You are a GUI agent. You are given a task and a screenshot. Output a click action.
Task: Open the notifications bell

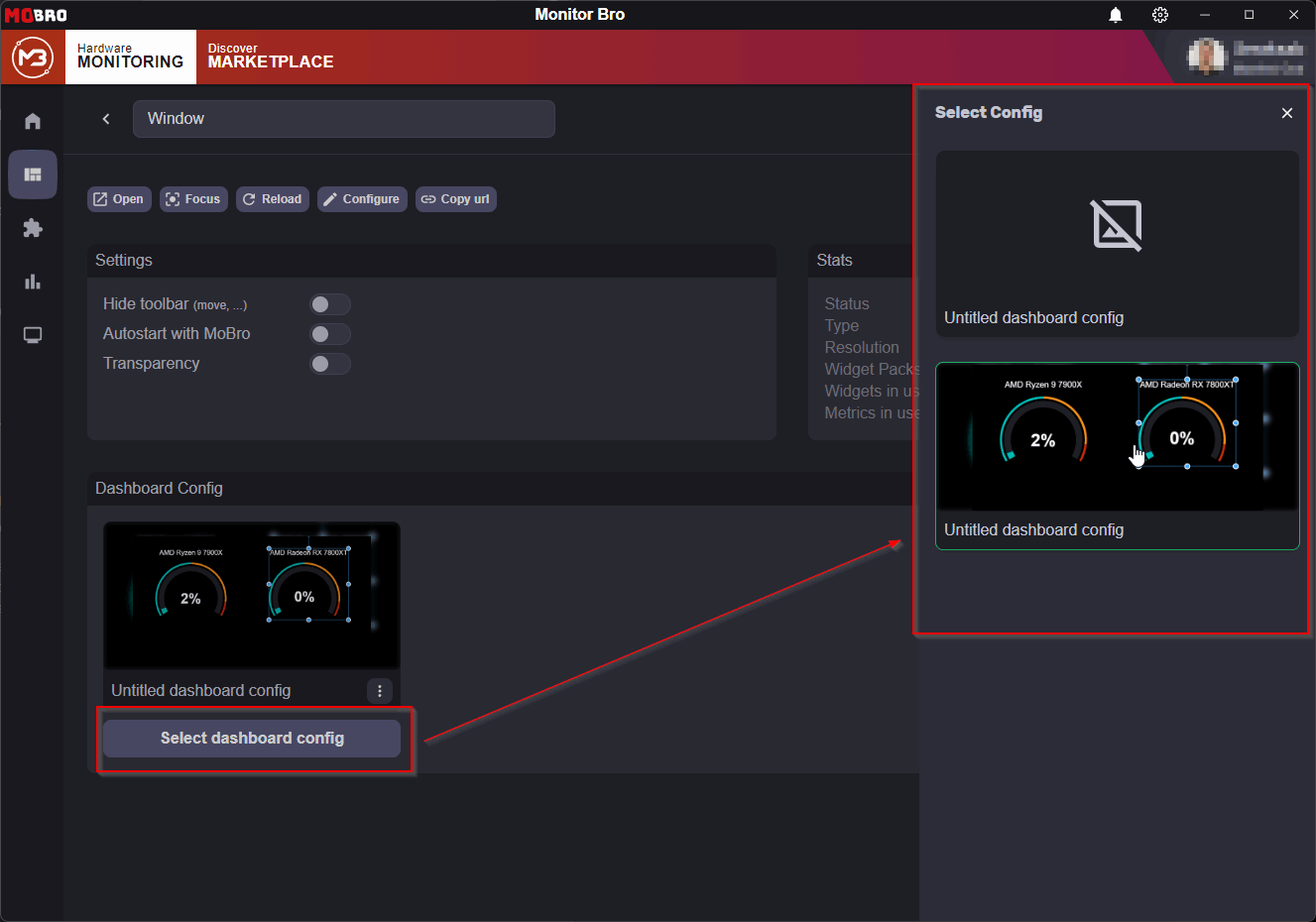[1116, 15]
